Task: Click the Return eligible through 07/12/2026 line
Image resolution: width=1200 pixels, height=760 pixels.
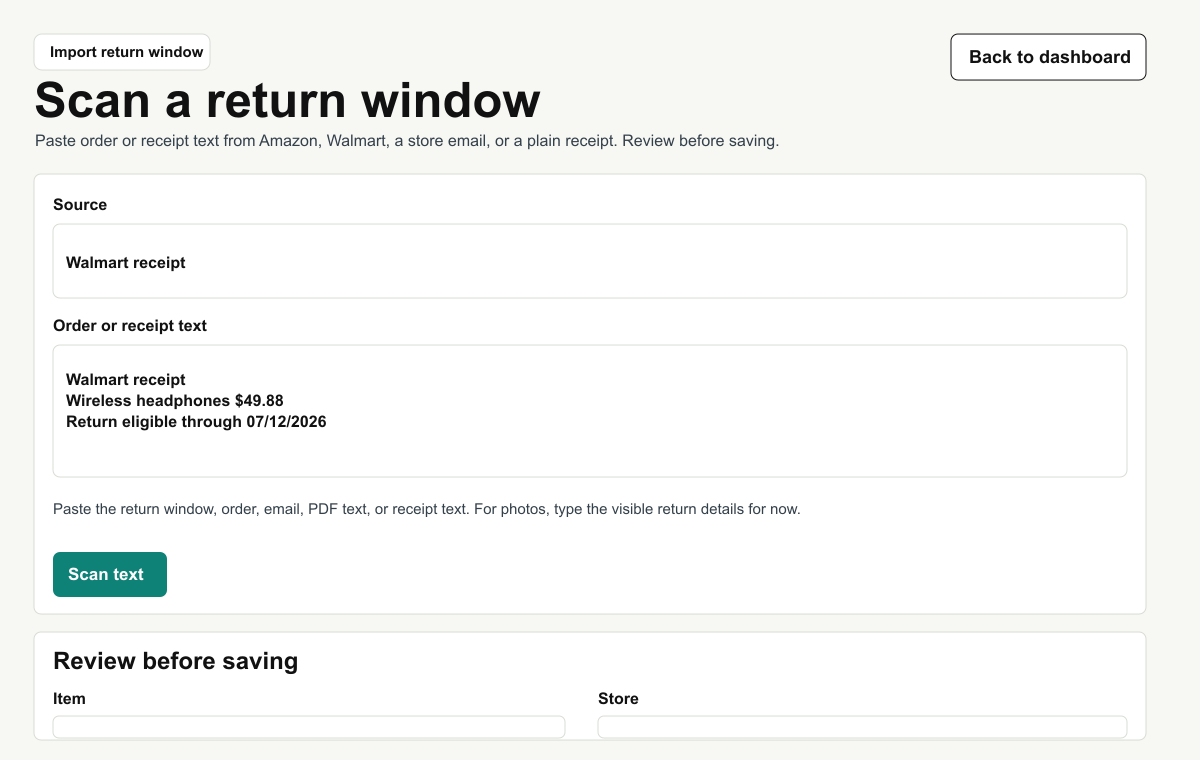Action: [196, 421]
